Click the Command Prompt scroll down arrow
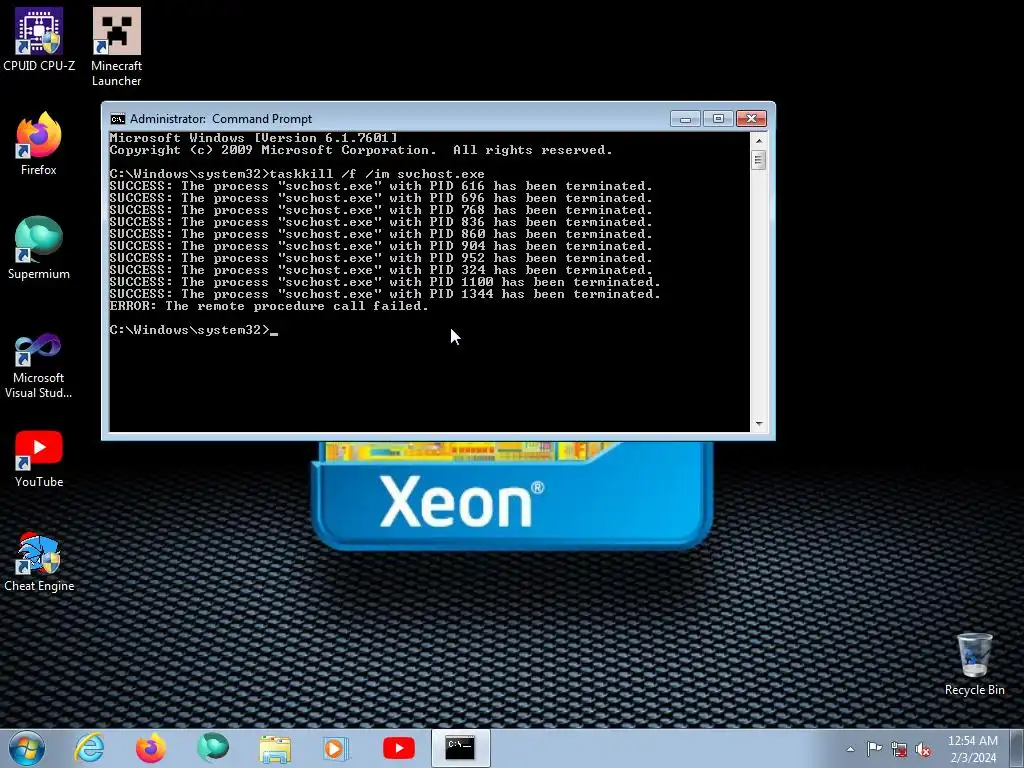 758,424
